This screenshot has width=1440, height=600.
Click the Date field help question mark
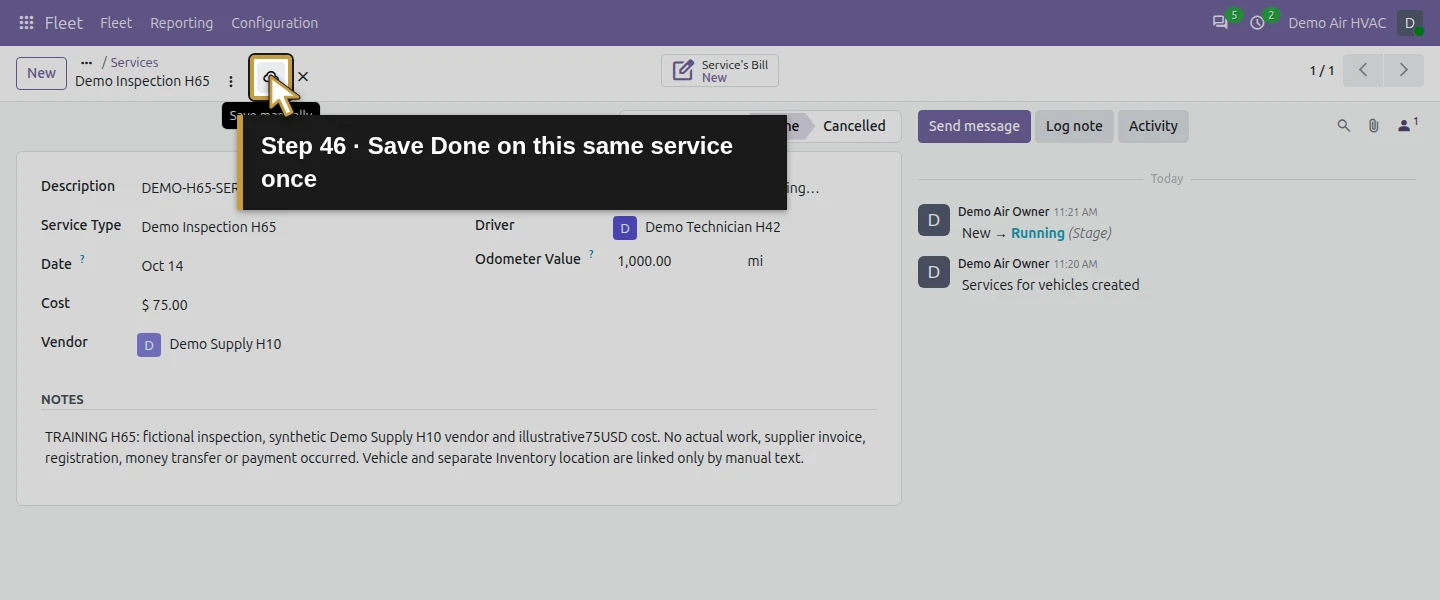point(82,259)
